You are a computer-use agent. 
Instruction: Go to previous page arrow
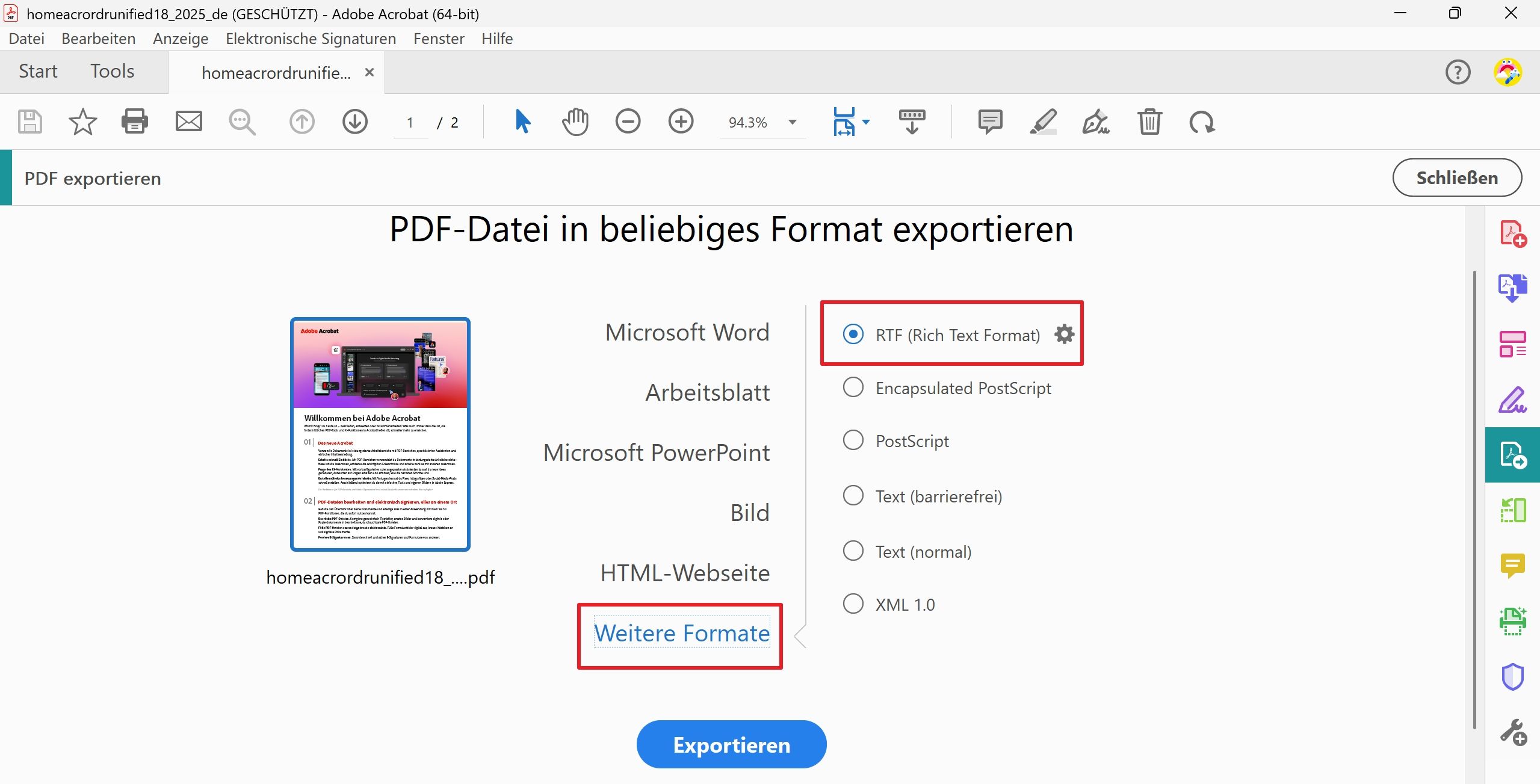point(302,122)
